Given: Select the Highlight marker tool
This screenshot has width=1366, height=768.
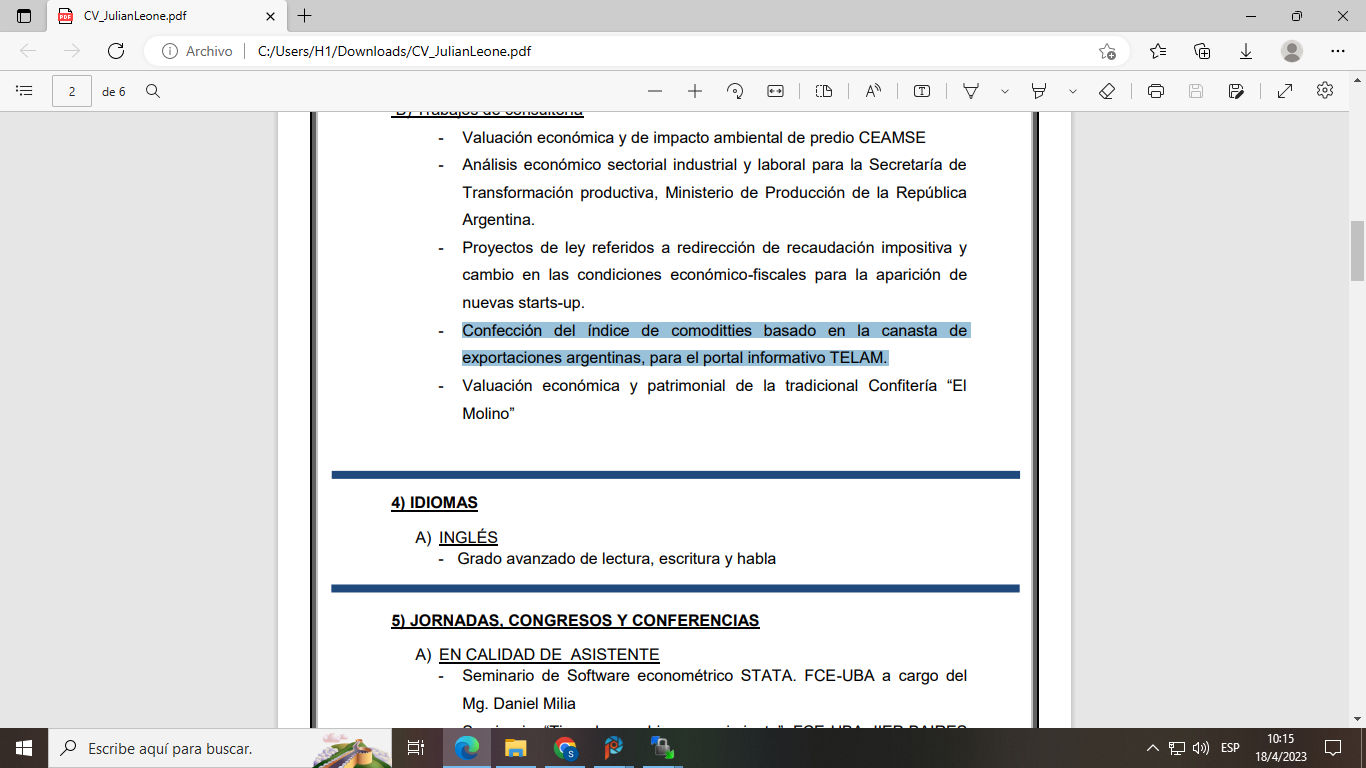Looking at the screenshot, I should tap(1039, 91).
